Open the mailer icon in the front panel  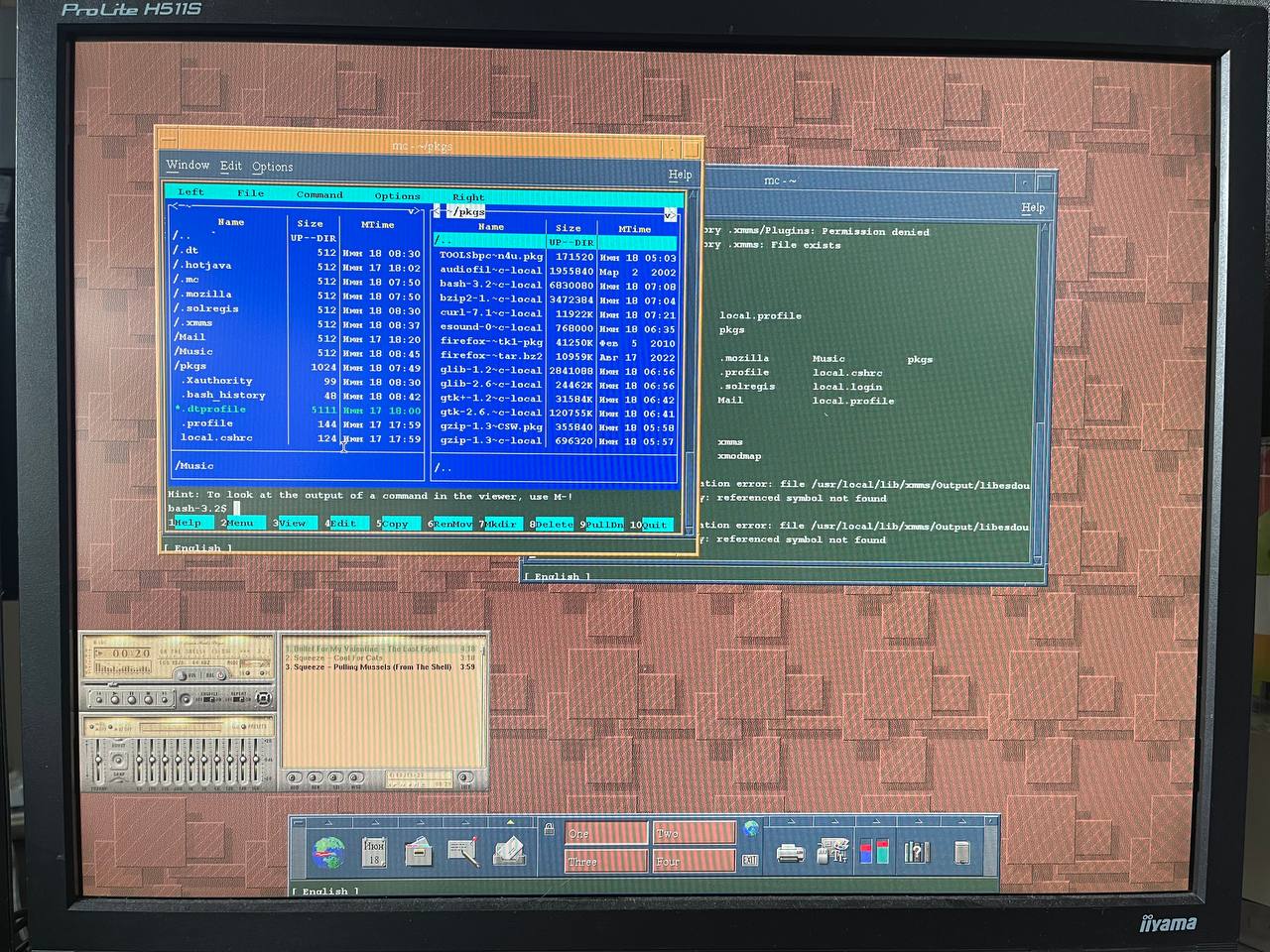(509, 851)
